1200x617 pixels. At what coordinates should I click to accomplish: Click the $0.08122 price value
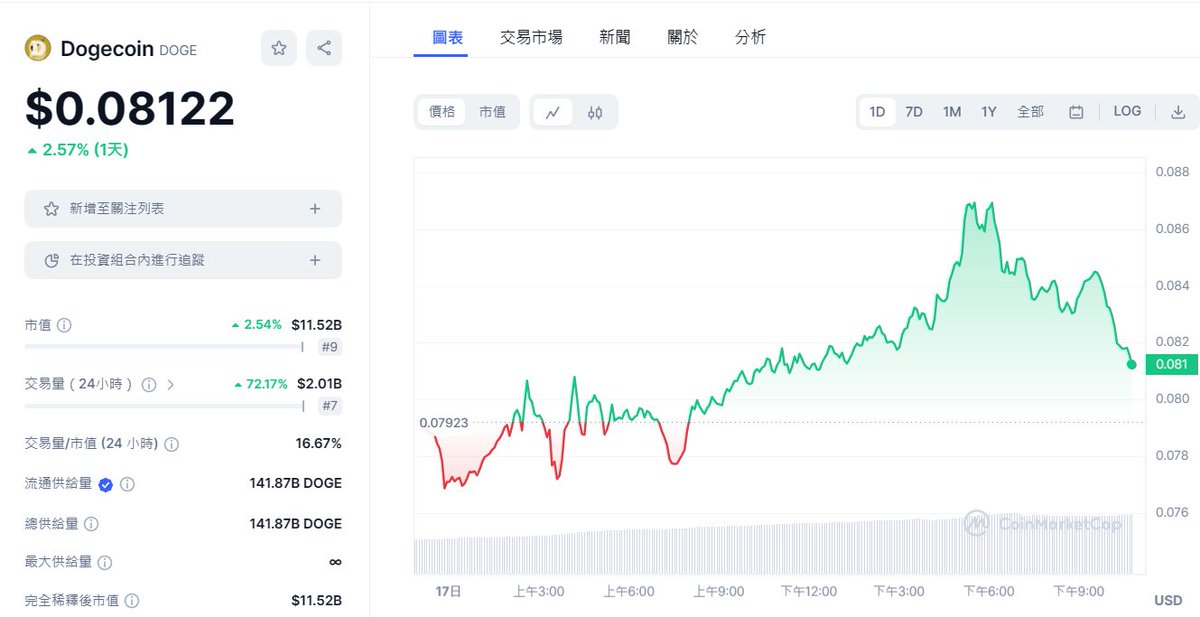point(130,108)
